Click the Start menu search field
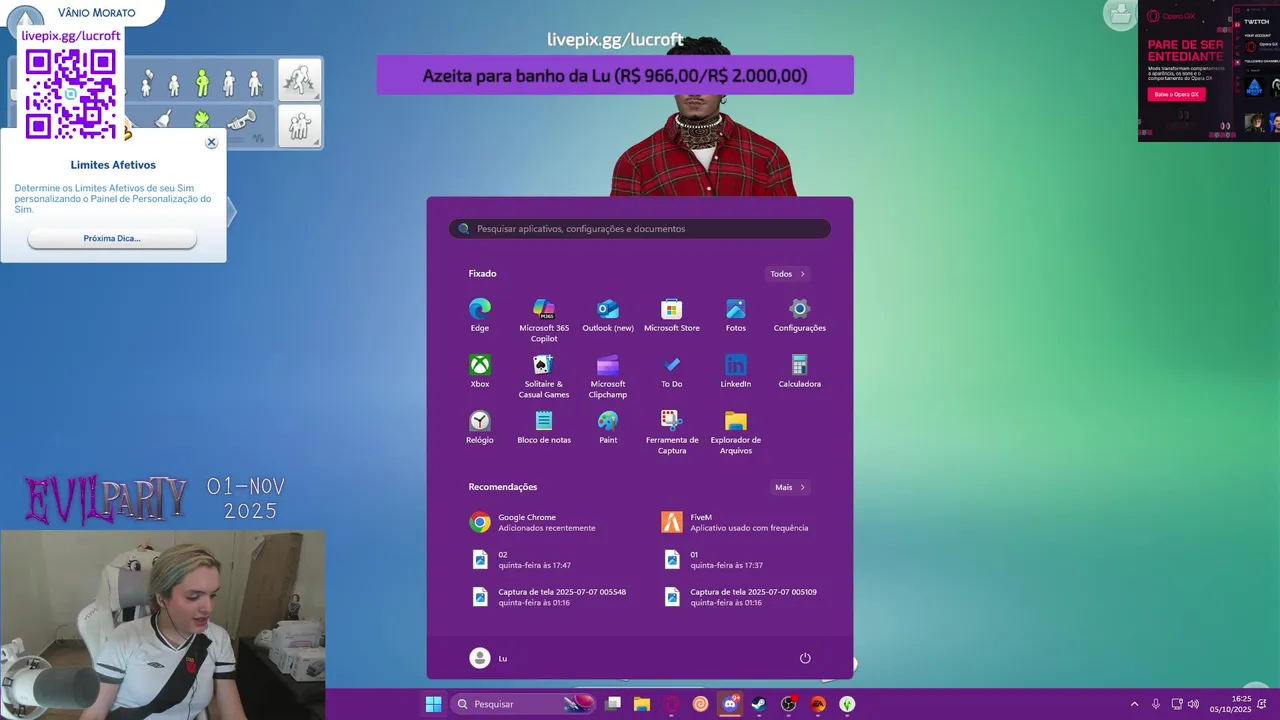Viewport: 1280px width, 720px height. (640, 229)
